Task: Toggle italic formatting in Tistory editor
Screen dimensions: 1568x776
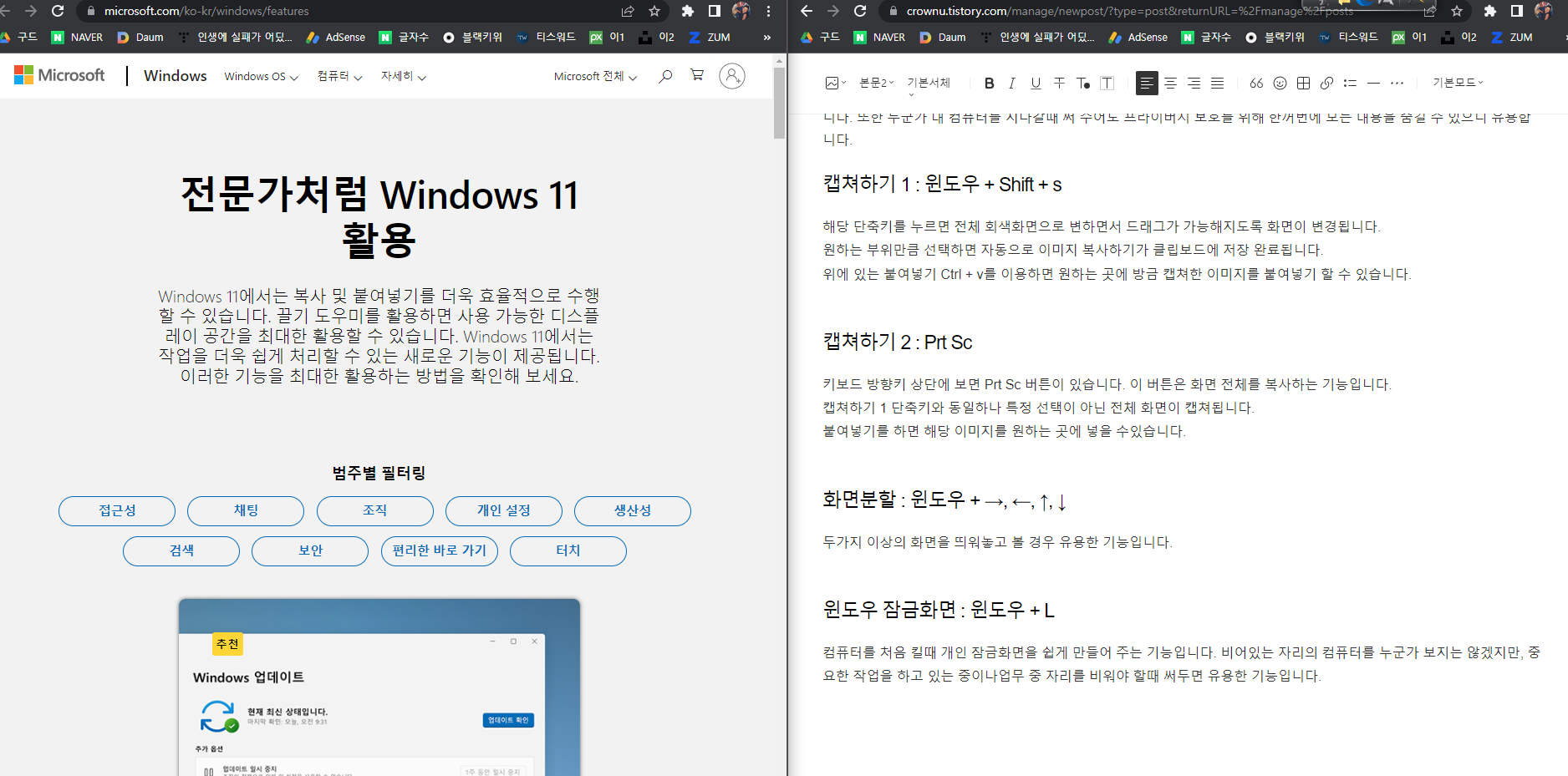Action: click(1012, 83)
